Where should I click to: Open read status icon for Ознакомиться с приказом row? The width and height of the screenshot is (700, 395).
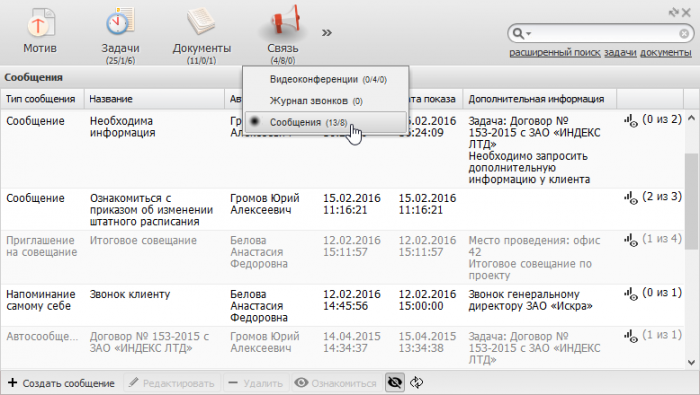(631, 197)
